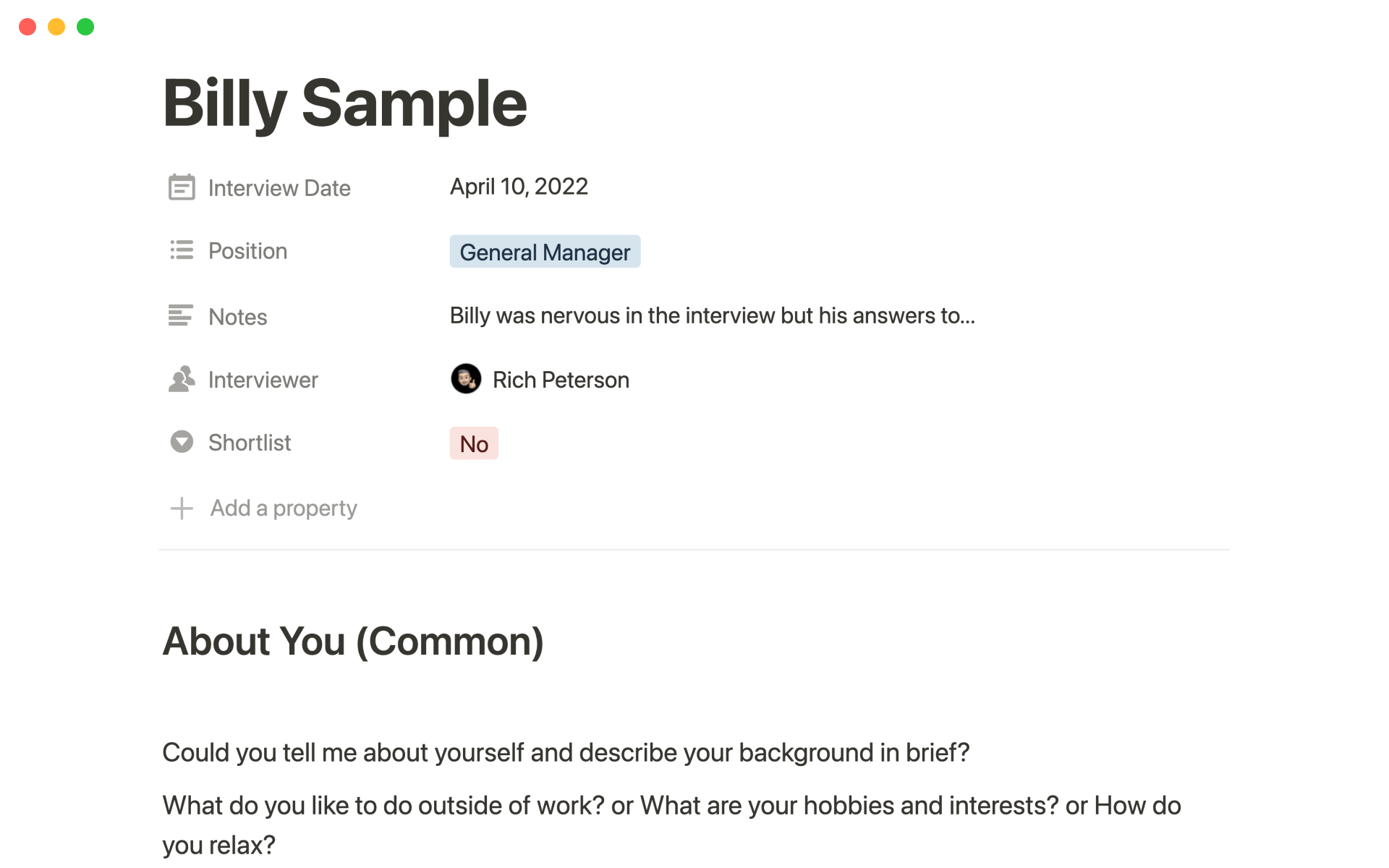
Task: Open the Position property label menu
Action: tap(247, 251)
